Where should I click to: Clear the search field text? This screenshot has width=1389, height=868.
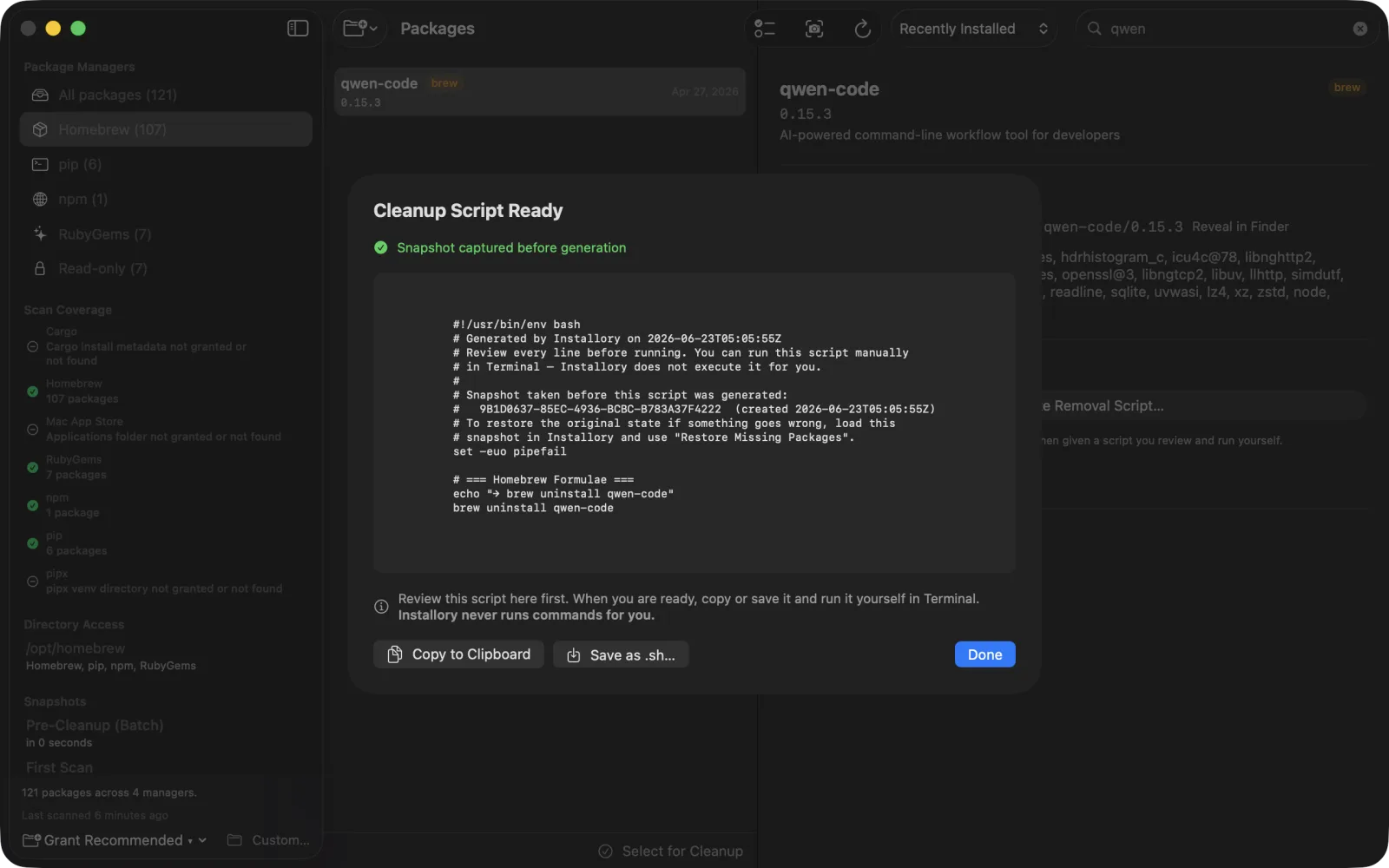pos(1359,29)
